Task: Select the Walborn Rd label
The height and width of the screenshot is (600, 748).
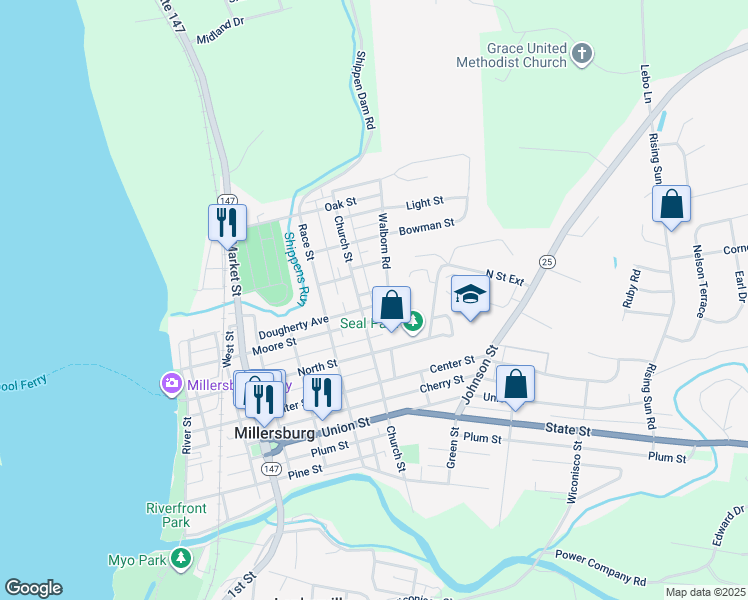Action: click(384, 241)
